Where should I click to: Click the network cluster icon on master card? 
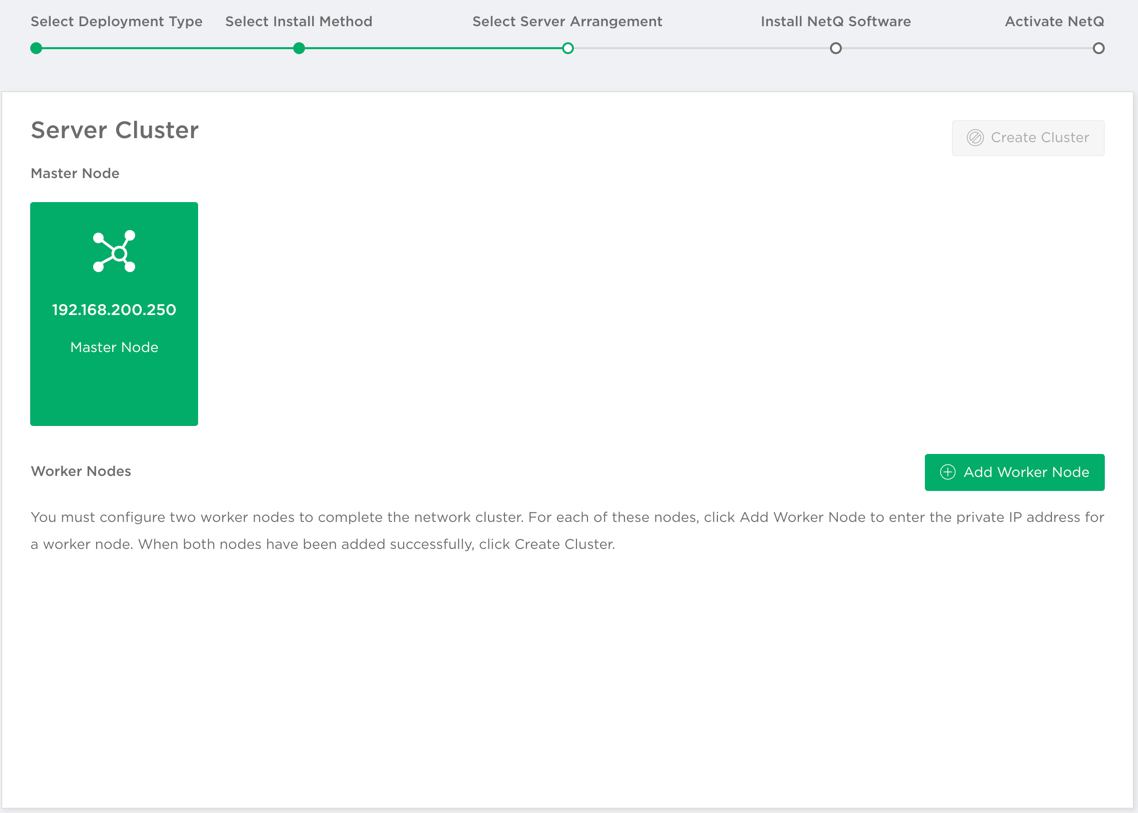[114, 252]
